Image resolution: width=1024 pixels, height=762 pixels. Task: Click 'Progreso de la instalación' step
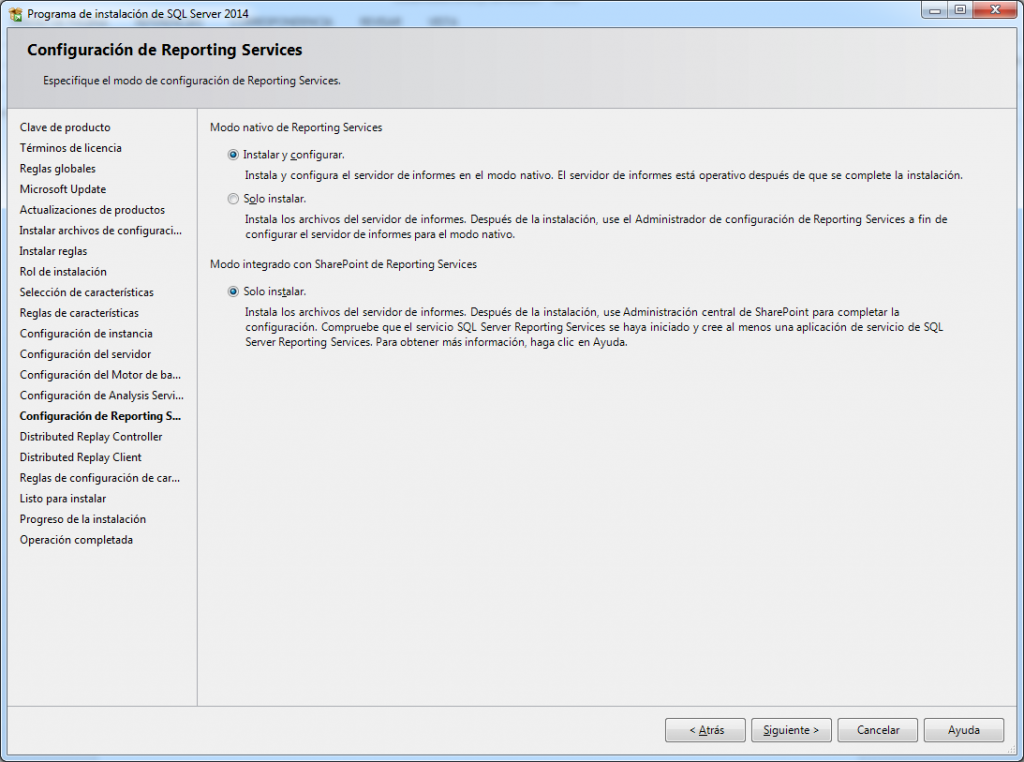(x=82, y=519)
